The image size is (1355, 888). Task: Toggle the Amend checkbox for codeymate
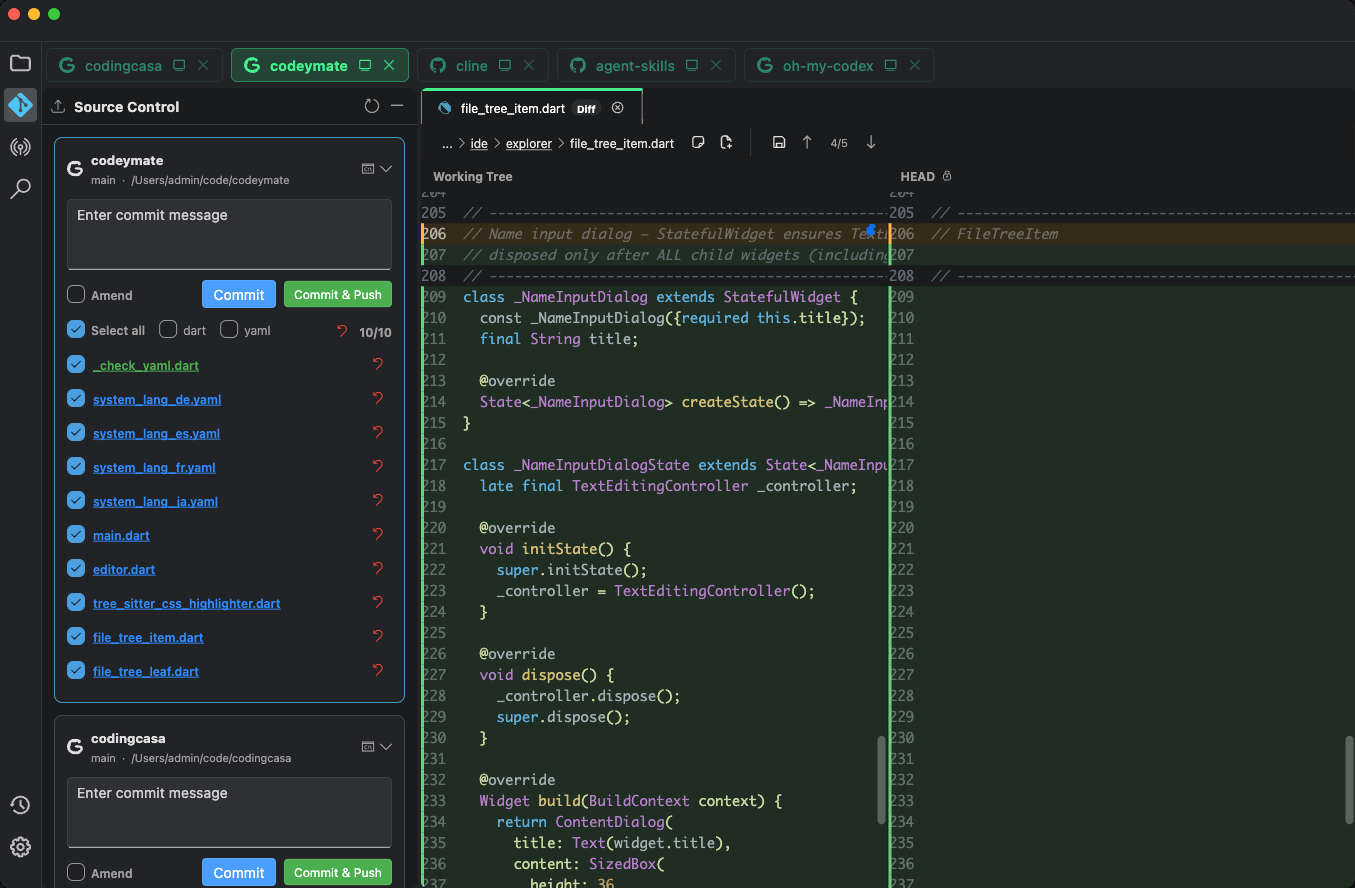pos(76,295)
